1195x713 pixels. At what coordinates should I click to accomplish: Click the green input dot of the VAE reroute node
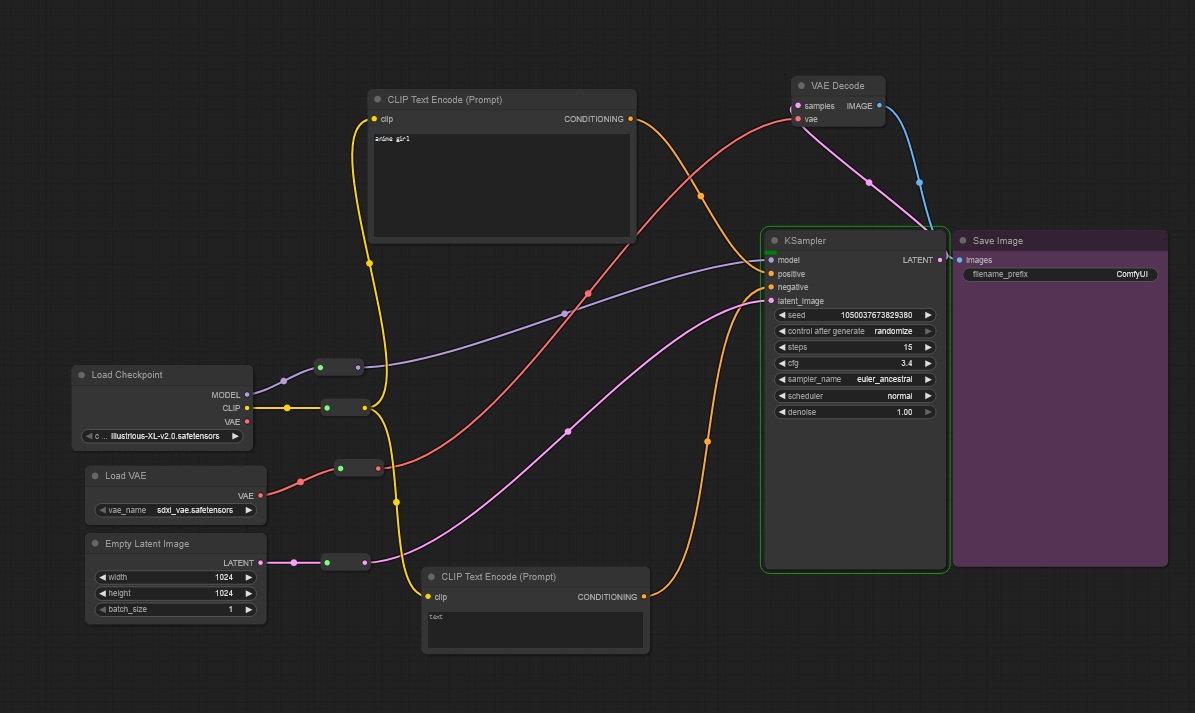[340, 468]
